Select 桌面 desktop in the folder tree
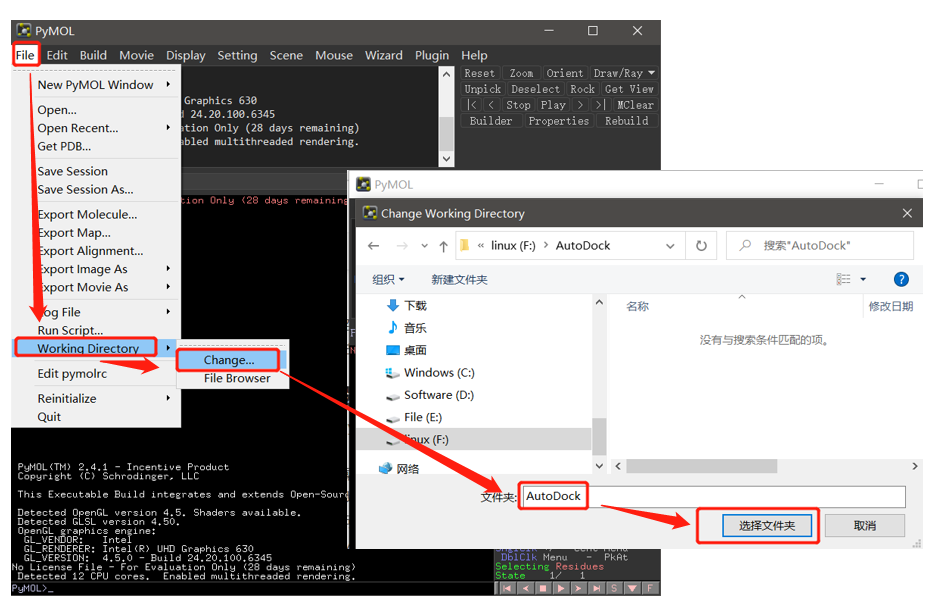 (x=407, y=350)
